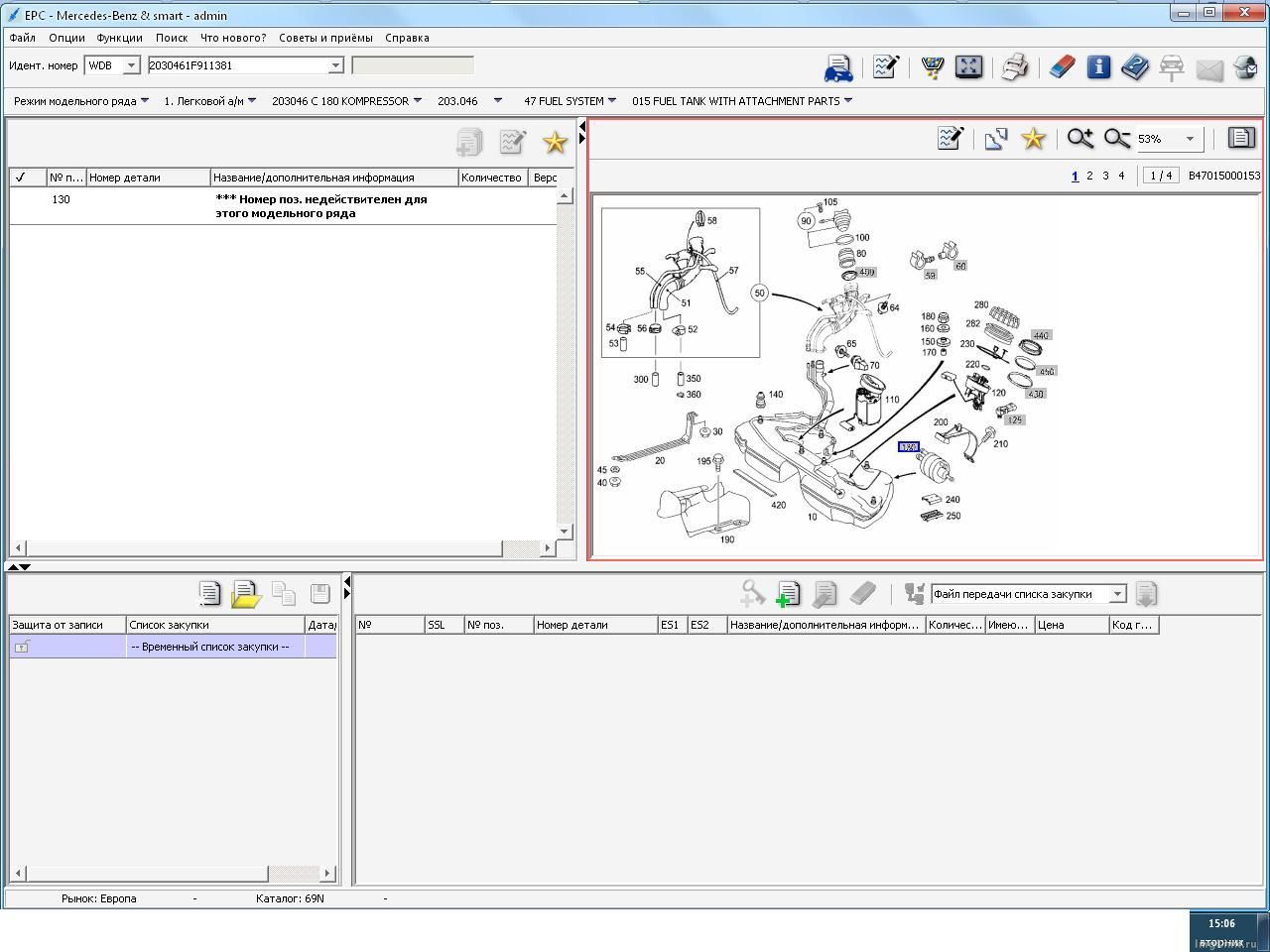
Task: Go to diagram page 2
Action: pos(1089,176)
